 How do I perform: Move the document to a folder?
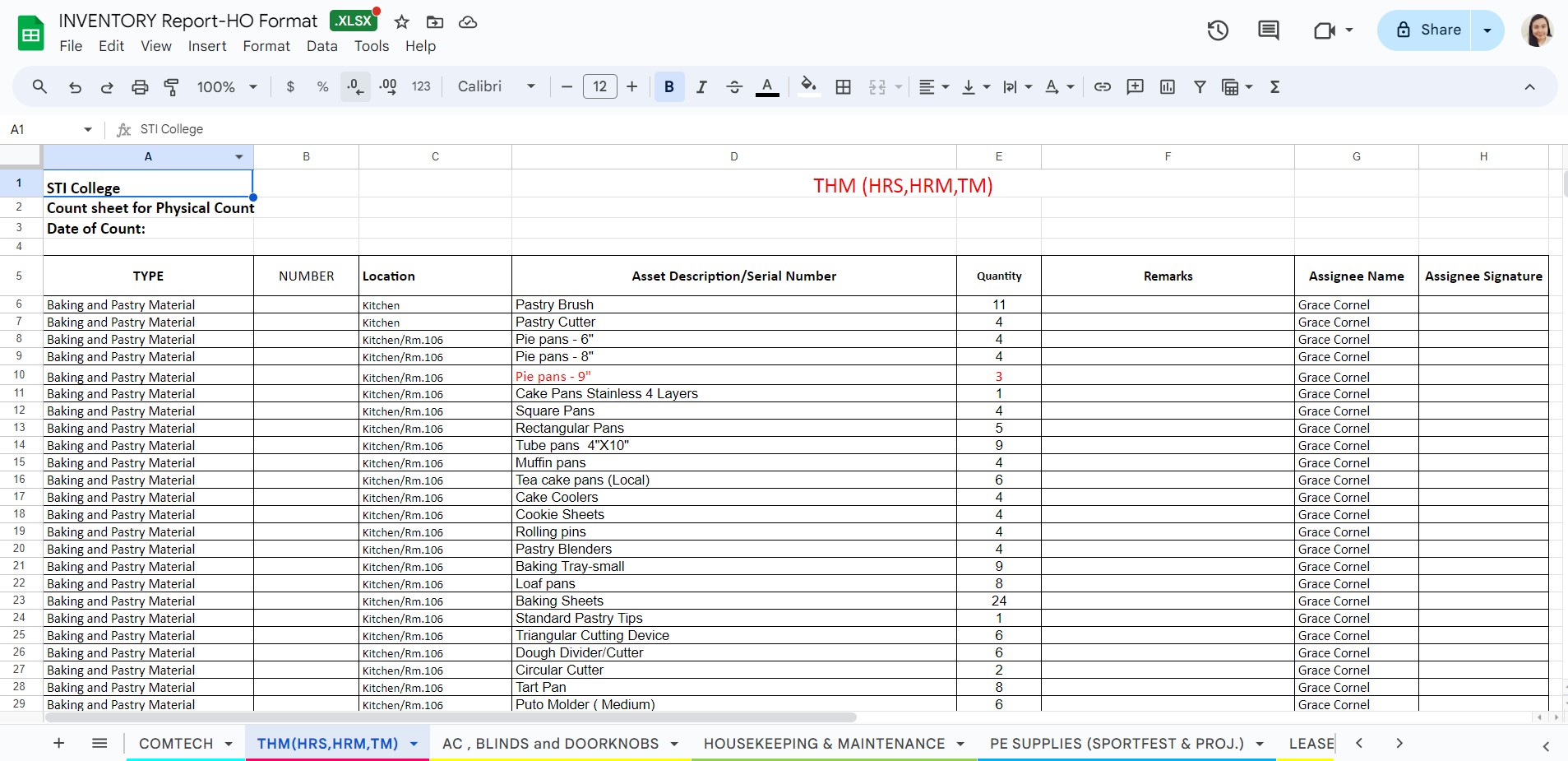(435, 22)
